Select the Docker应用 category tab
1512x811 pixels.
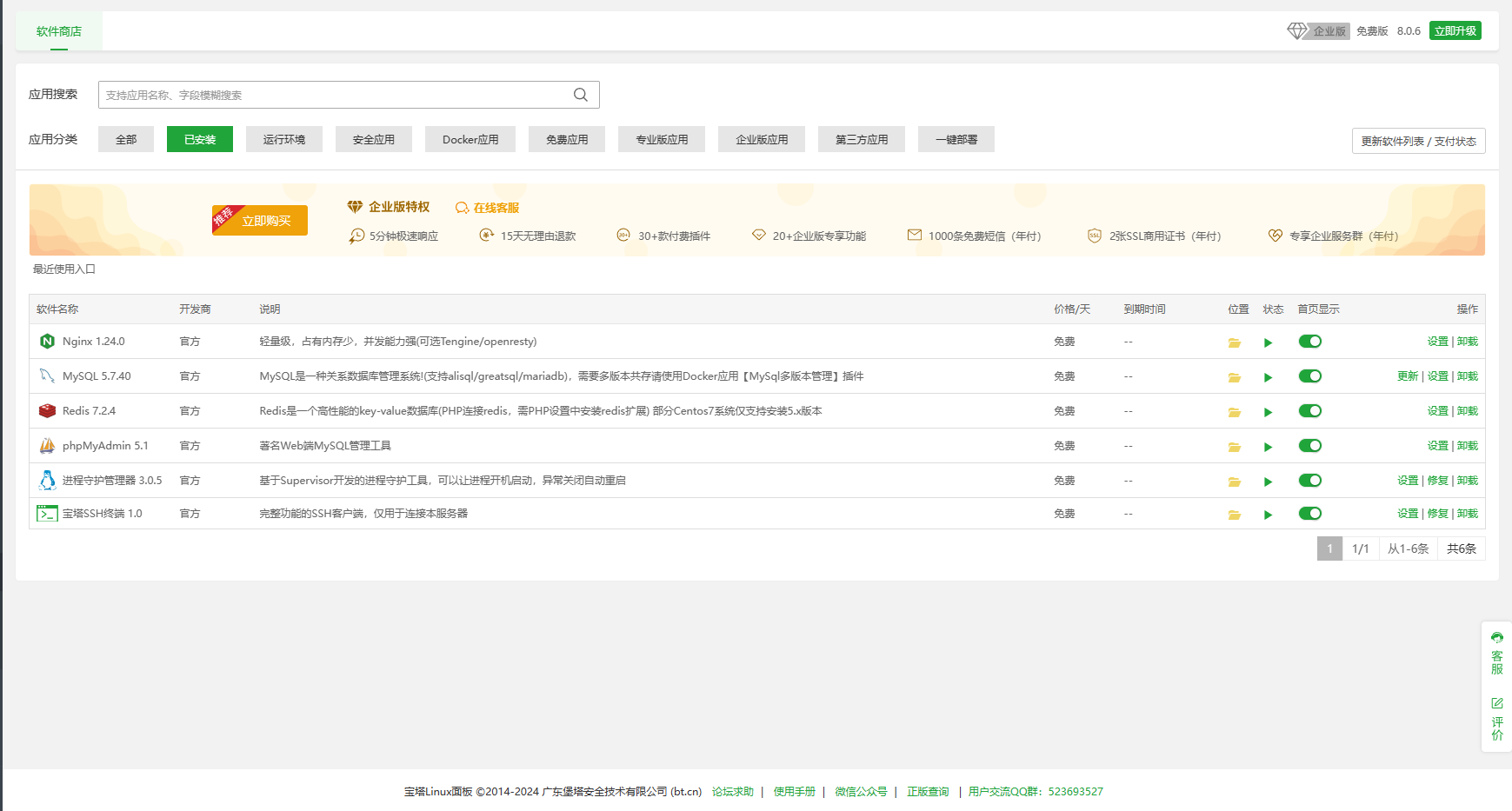pyautogui.click(x=470, y=139)
